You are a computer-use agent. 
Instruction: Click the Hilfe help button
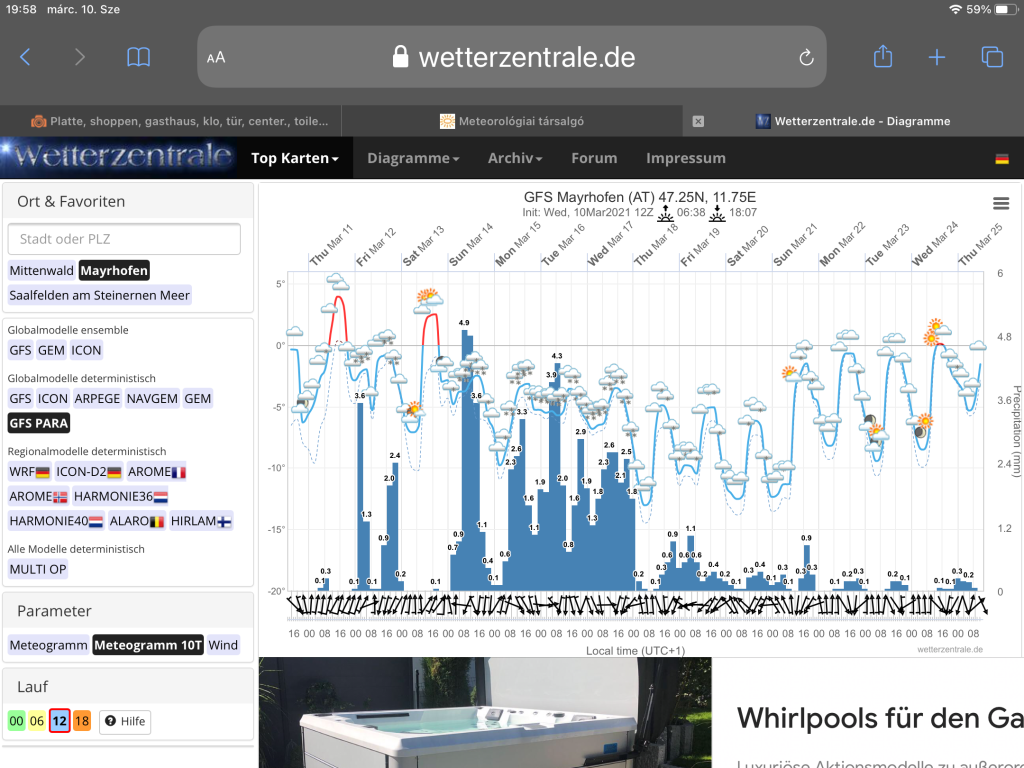click(125, 721)
